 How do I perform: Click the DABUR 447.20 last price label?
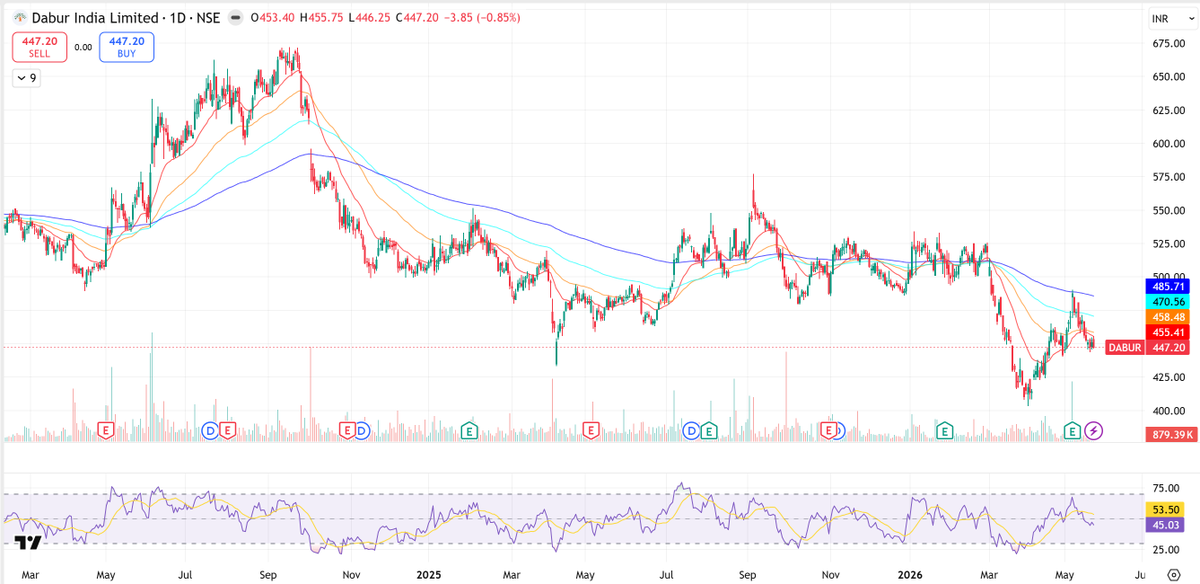click(1147, 347)
